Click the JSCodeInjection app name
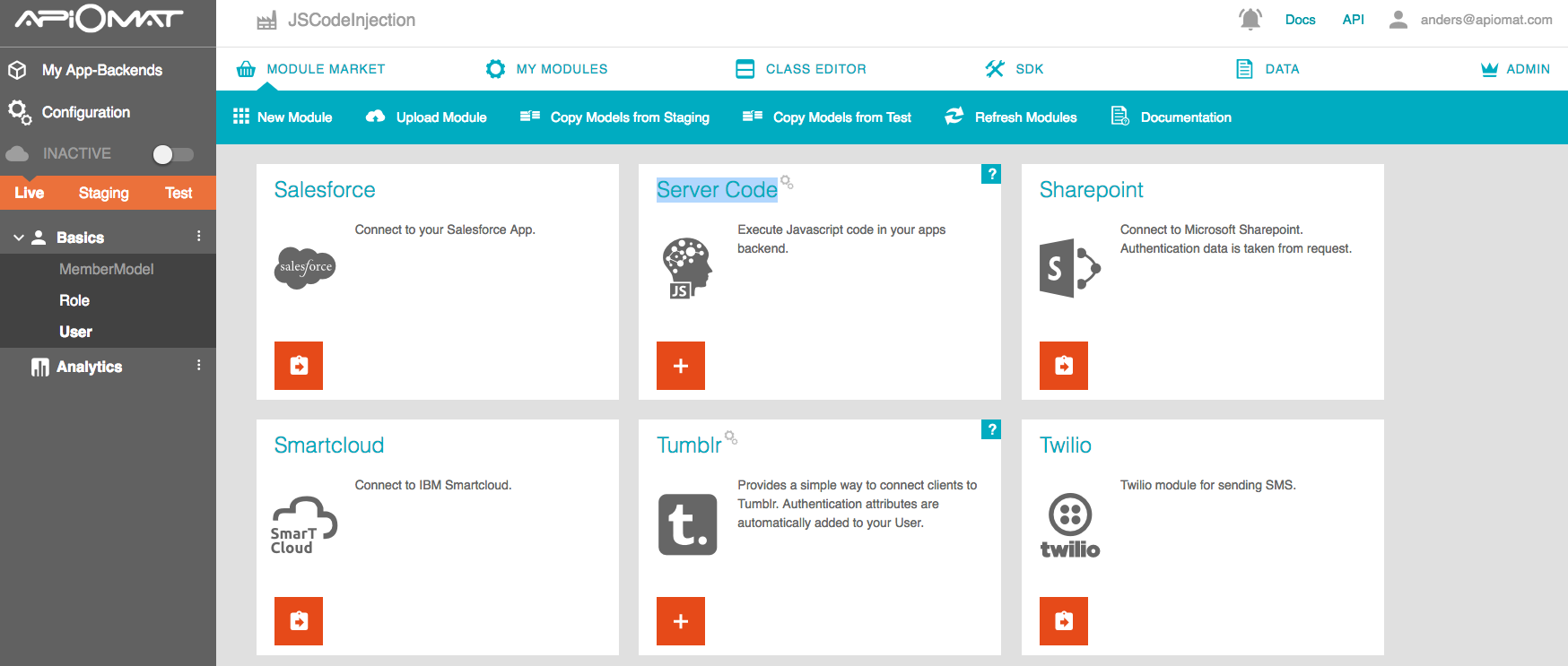The height and width of the screenshot is (666, 1568). (352, 21)
